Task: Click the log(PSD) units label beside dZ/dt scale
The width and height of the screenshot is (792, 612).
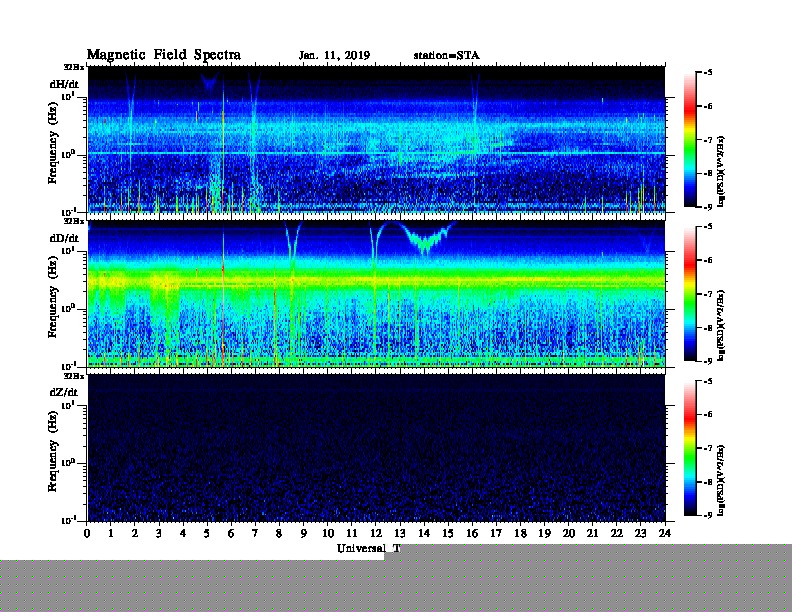Action: coord(722,480)
